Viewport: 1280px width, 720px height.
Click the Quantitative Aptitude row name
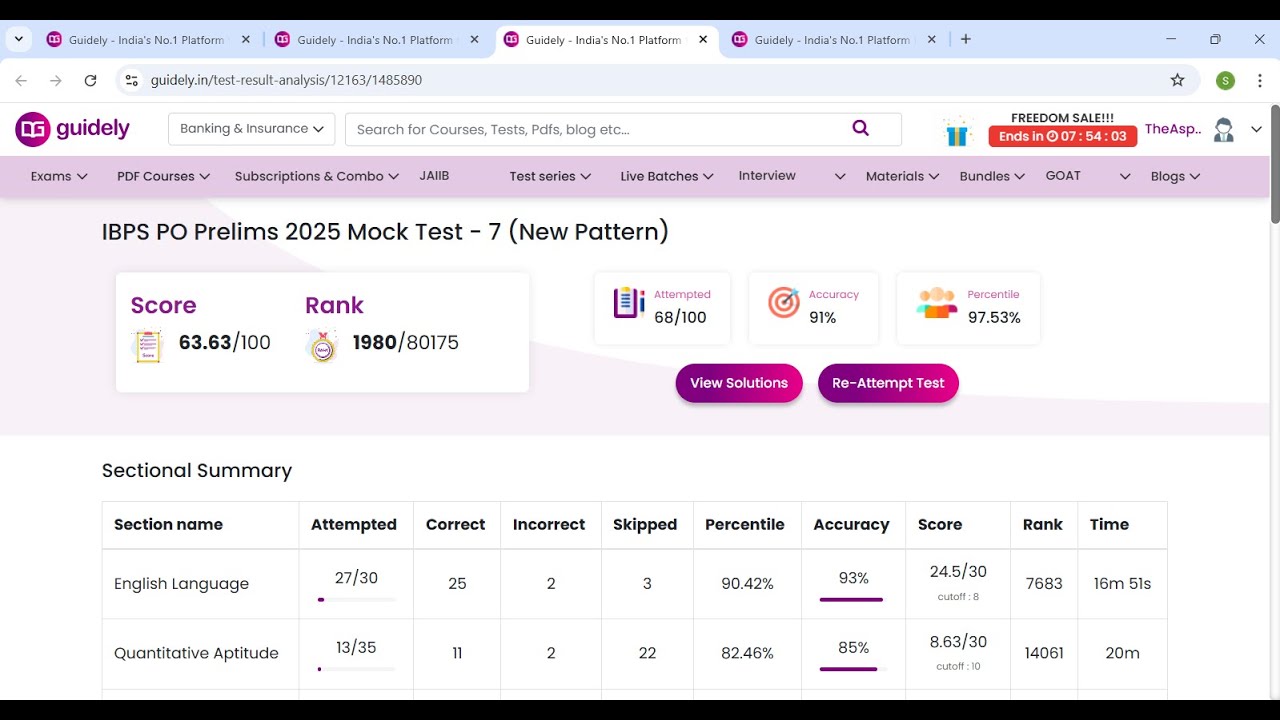tap(196, 653)
